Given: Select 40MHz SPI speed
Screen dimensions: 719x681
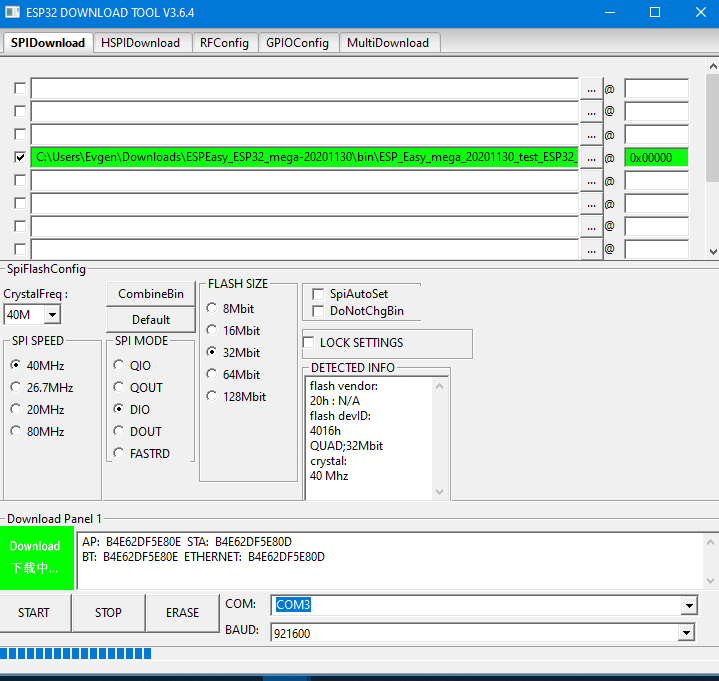Looking at the screenshot, I should coord(37,365).
